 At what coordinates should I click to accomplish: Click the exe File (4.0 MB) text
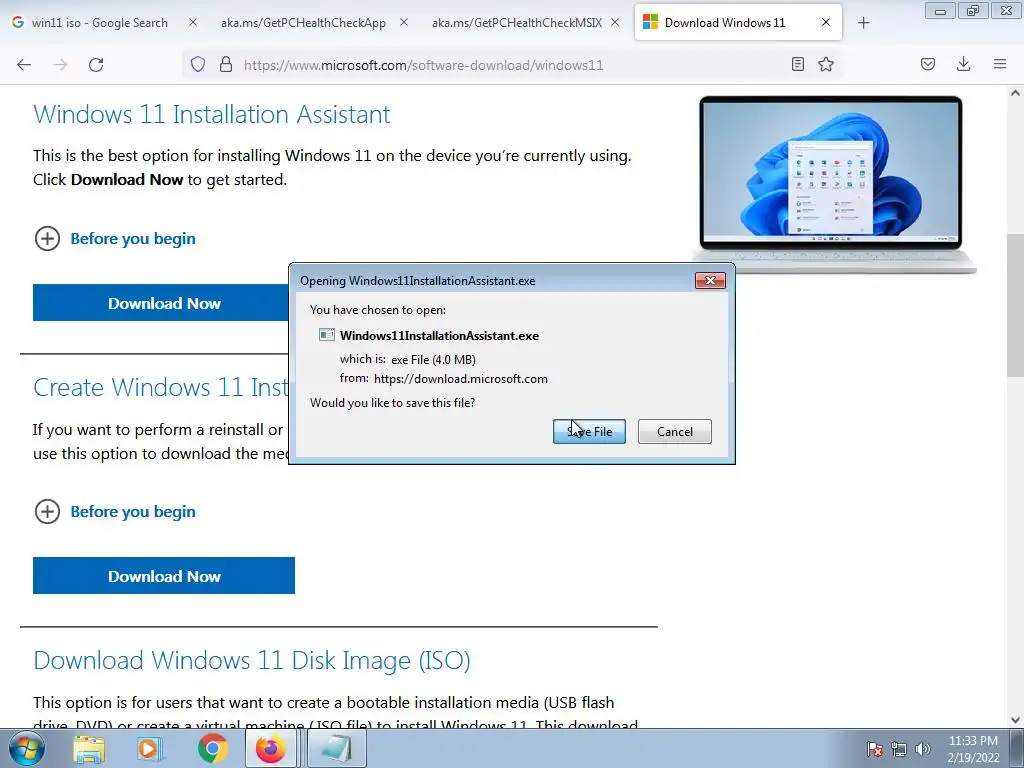pos(433,359)
